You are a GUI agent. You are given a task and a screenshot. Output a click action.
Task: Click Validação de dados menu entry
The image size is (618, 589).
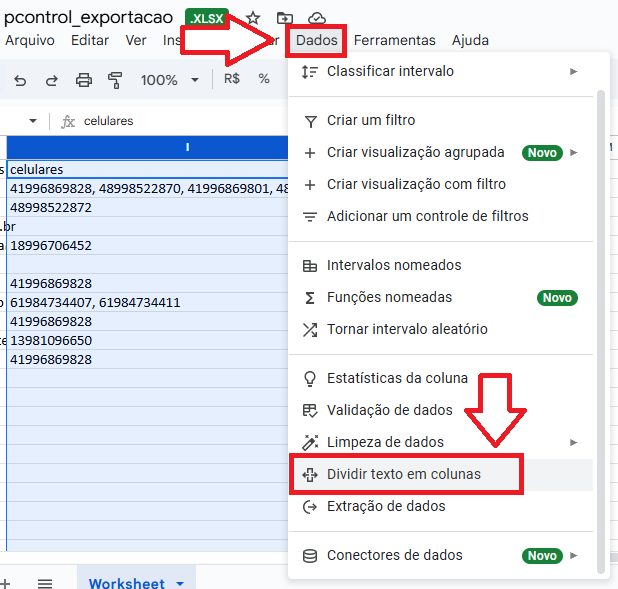389,410
